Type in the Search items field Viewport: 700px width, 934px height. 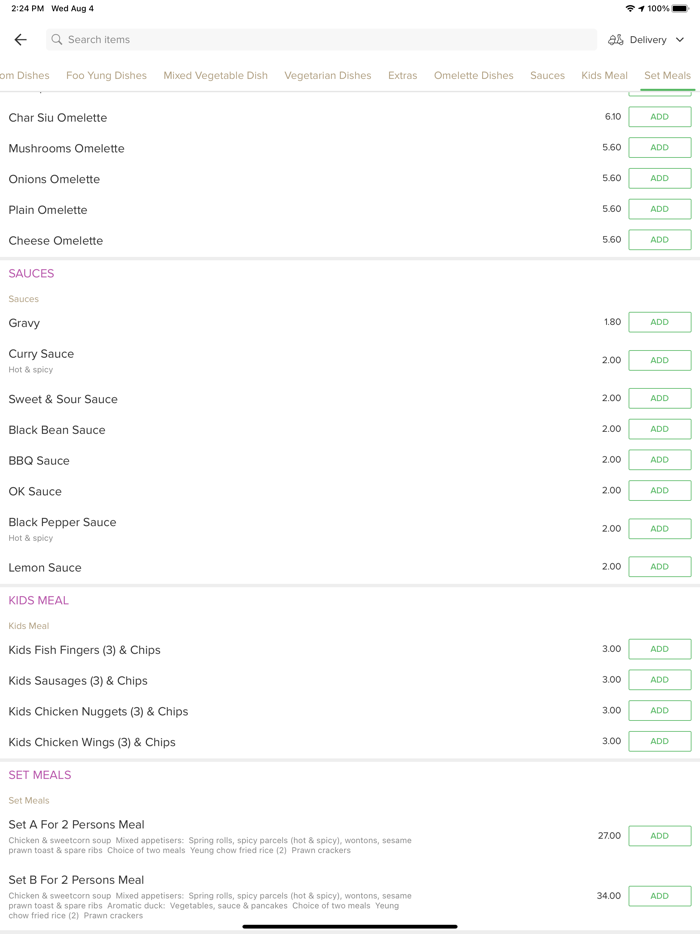320,40
